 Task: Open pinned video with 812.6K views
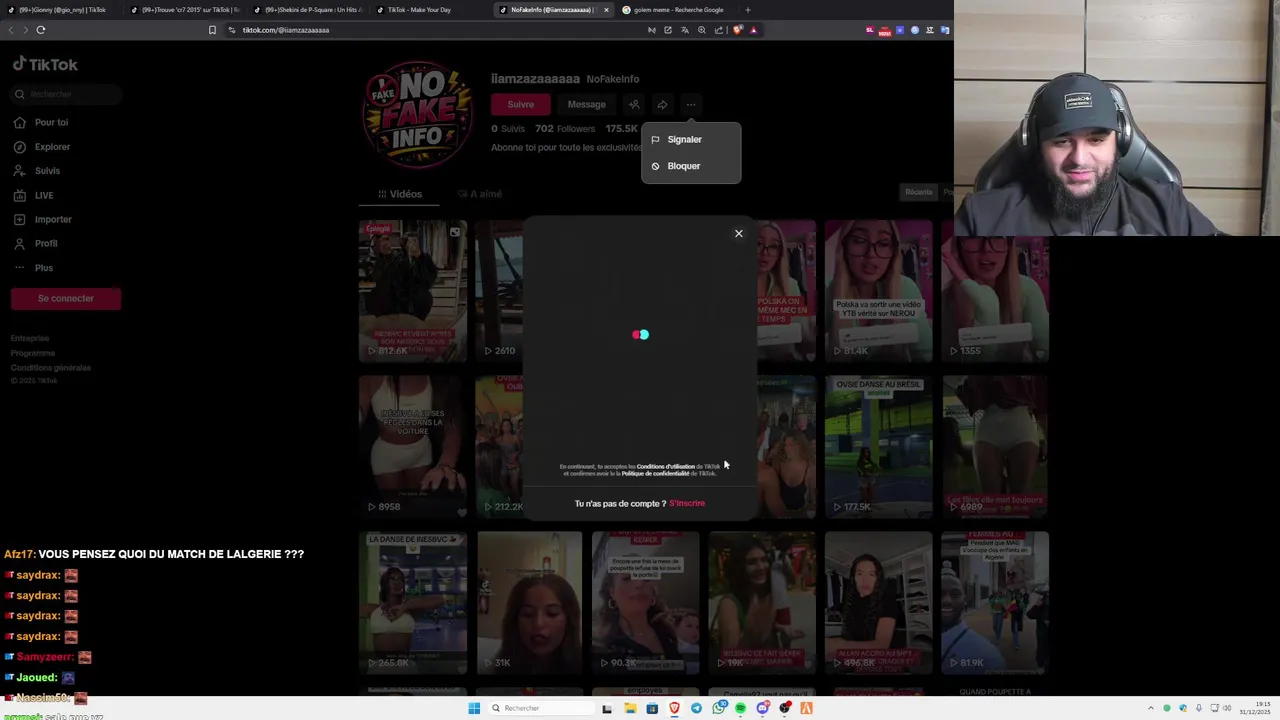pyautogui.click(x=413, y=290)
